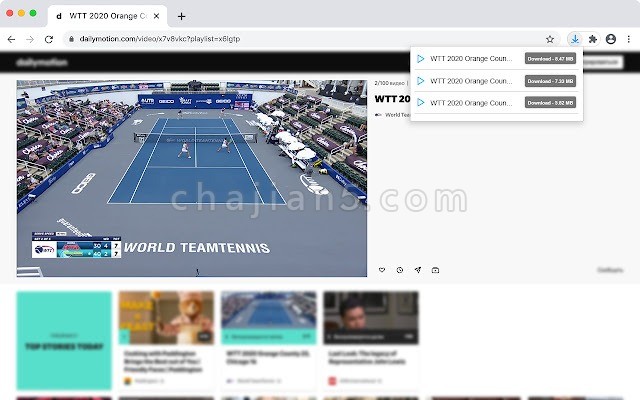The width and height of the screenshot is (640, 400).
Task: Open the Extensions puzzle menu
Action: point(593,39)
